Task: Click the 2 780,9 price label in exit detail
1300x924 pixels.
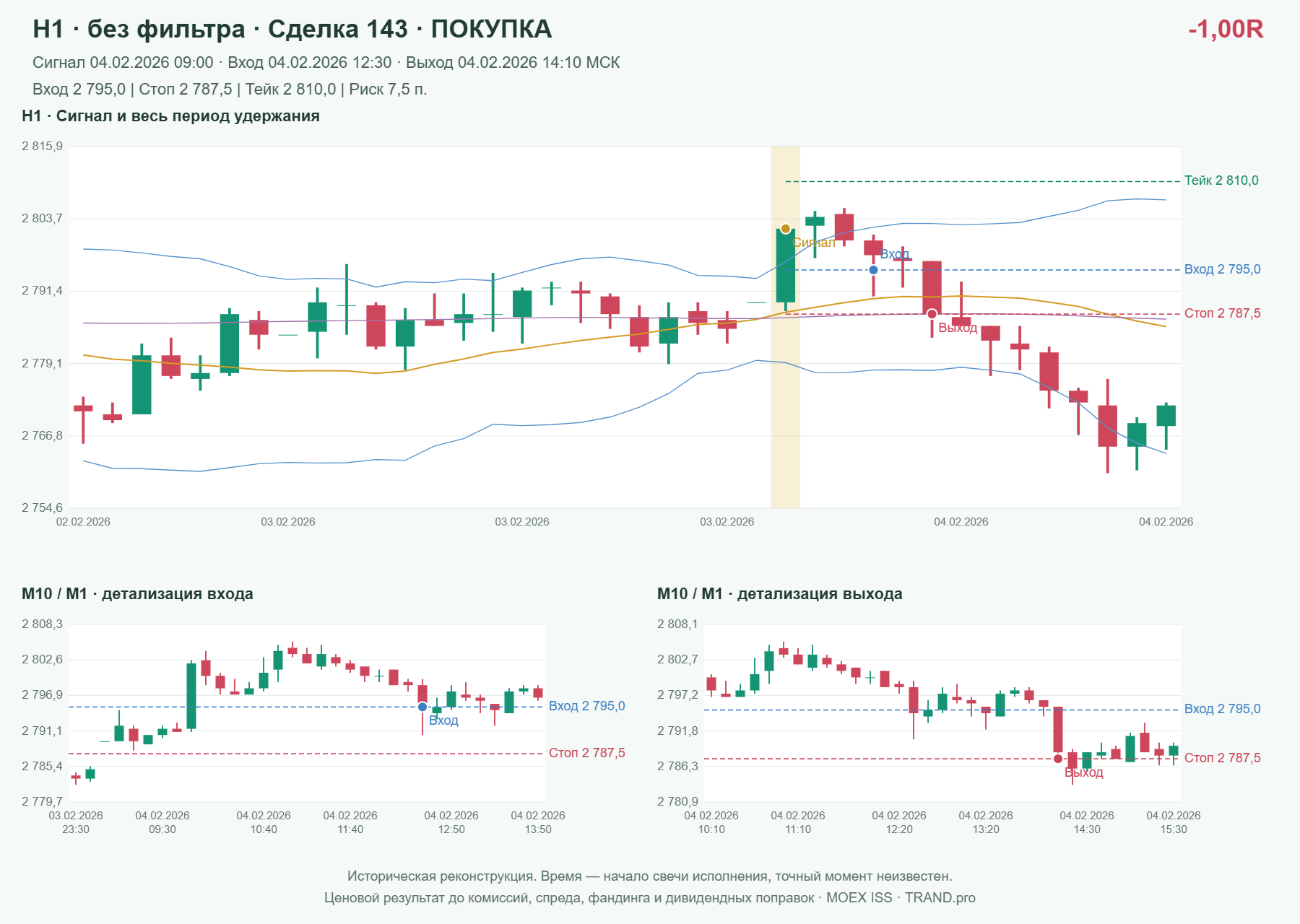Action: 677,801
